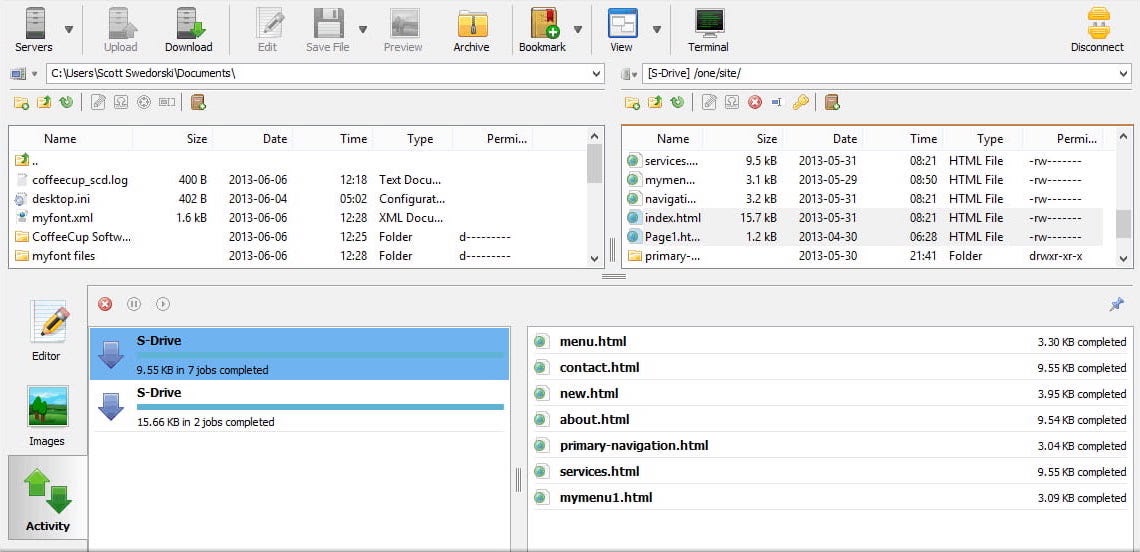Add bookmark for the remote folder
This screenshot has height=552, width=1140.
pos(832,103)
